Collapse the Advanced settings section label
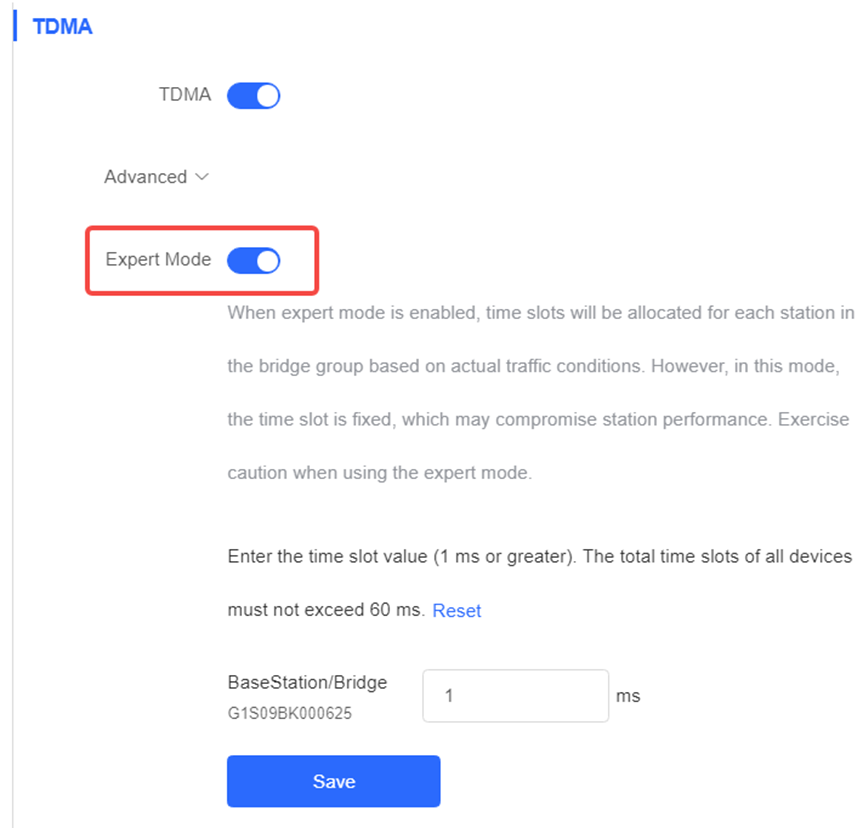Image resolution: width=863 pixels, height=828 pixels. click(146, 177)
